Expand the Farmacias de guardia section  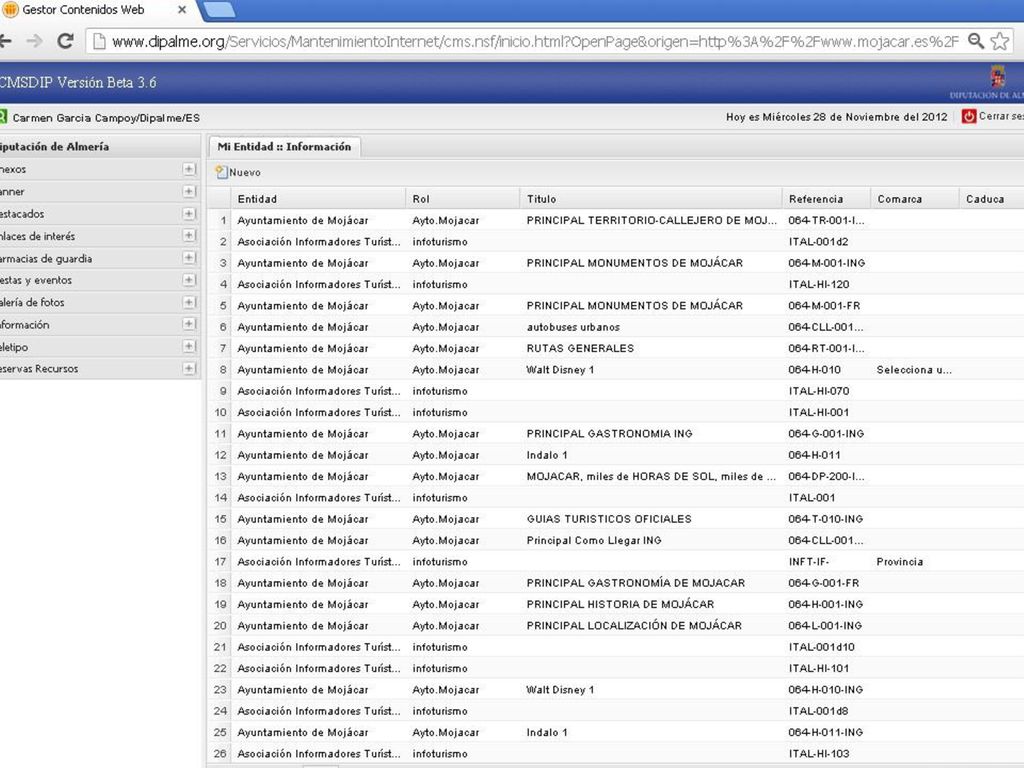point(189,258)
